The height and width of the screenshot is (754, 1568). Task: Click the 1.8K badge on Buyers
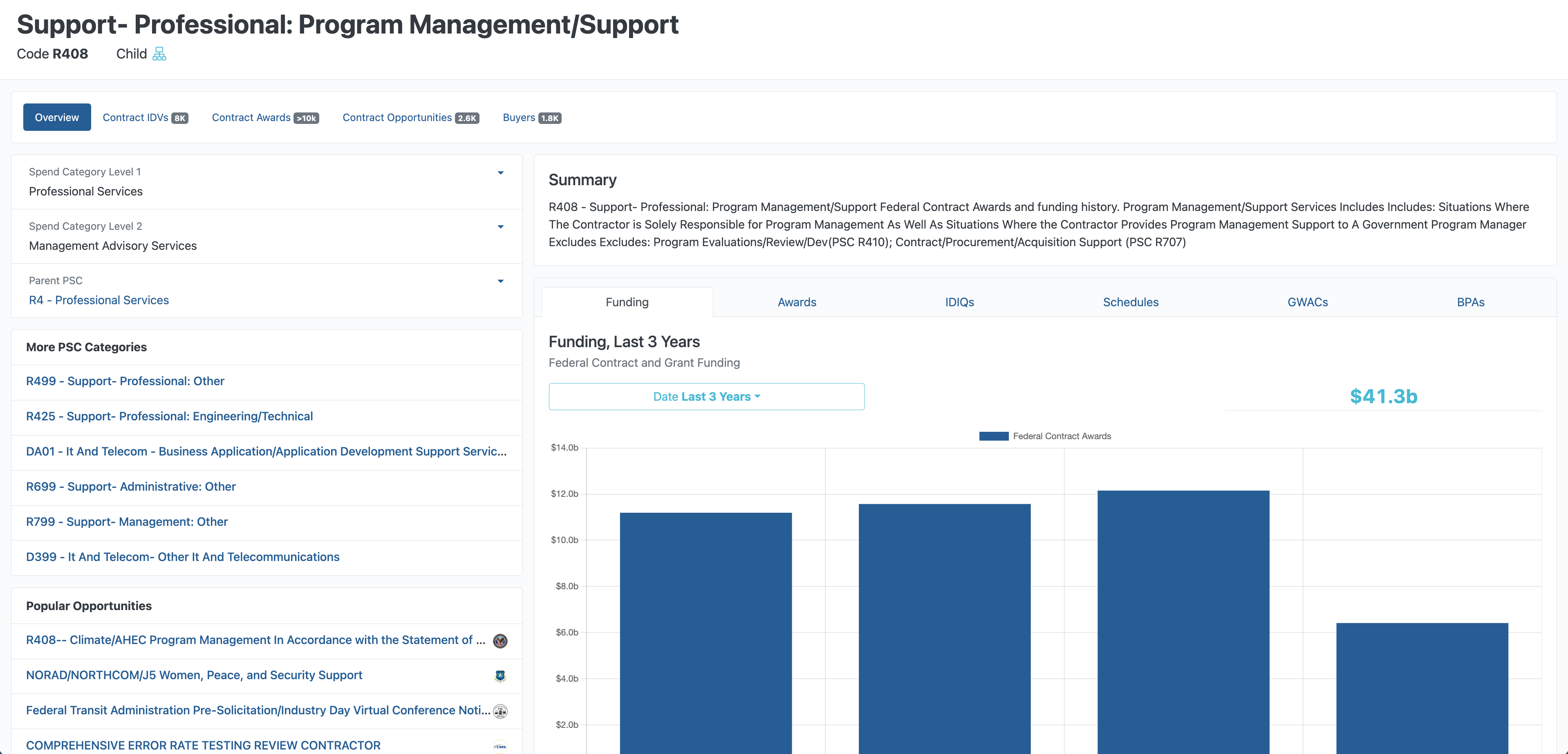click(x=550, y=118)
